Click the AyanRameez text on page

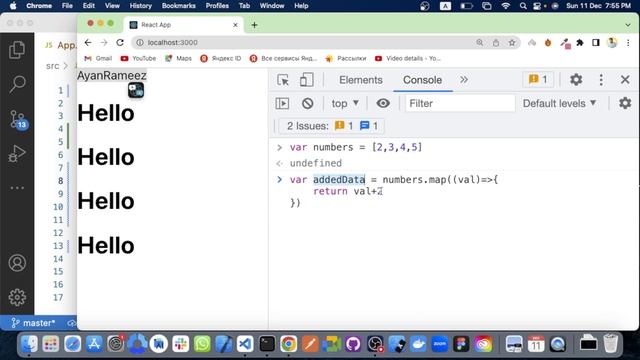[x=112, y=75]
